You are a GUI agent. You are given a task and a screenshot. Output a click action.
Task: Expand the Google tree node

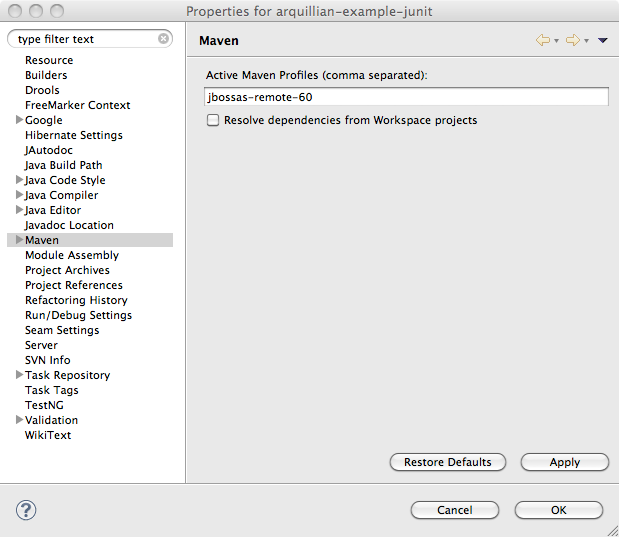coord(19,120)
